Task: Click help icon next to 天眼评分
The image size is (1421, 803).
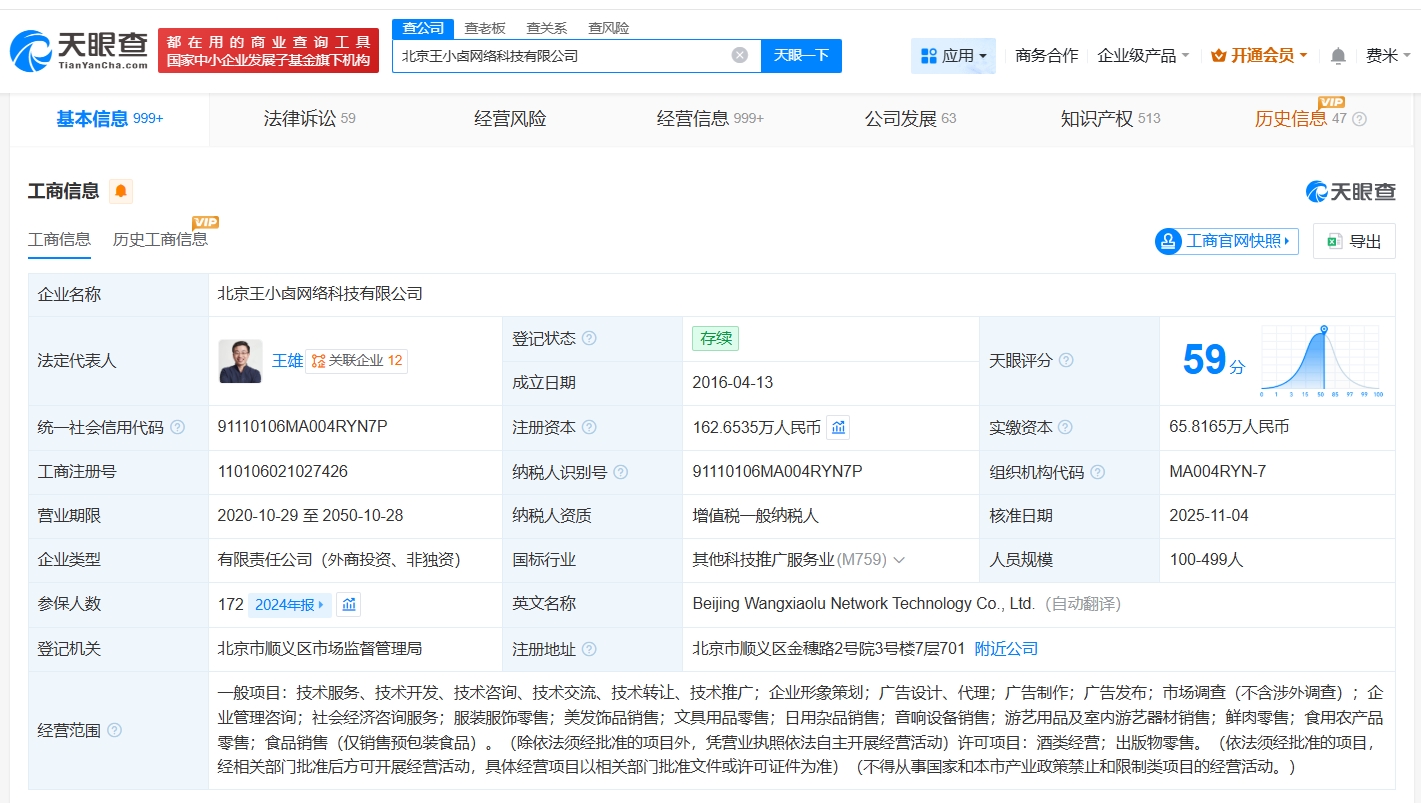Action: 1066,360
